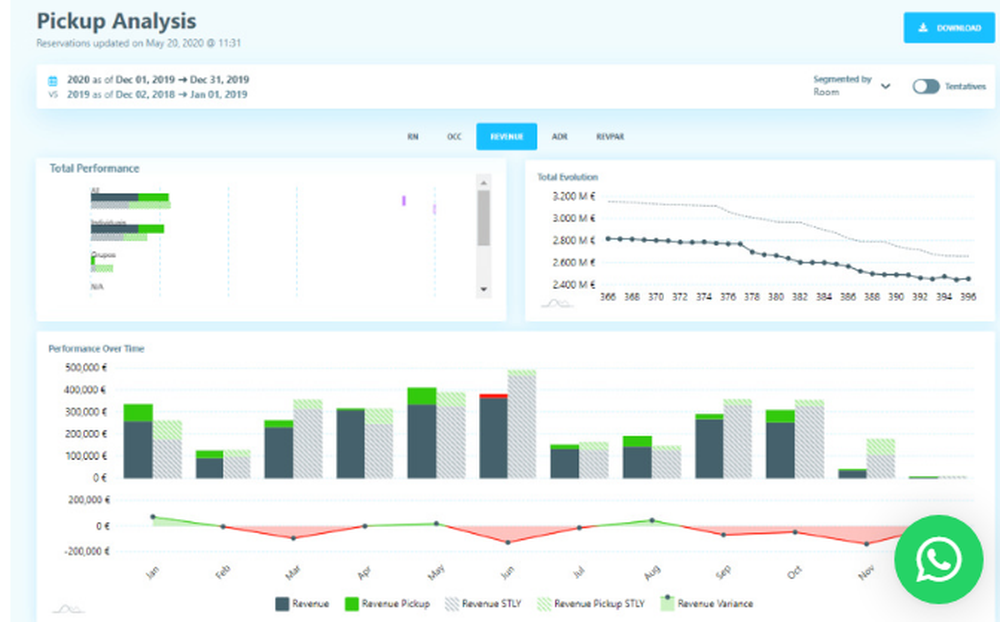The width and height of the screenshot is (1000, 622).
Task: Click the Oct axis label
Action: coord(794,573)
